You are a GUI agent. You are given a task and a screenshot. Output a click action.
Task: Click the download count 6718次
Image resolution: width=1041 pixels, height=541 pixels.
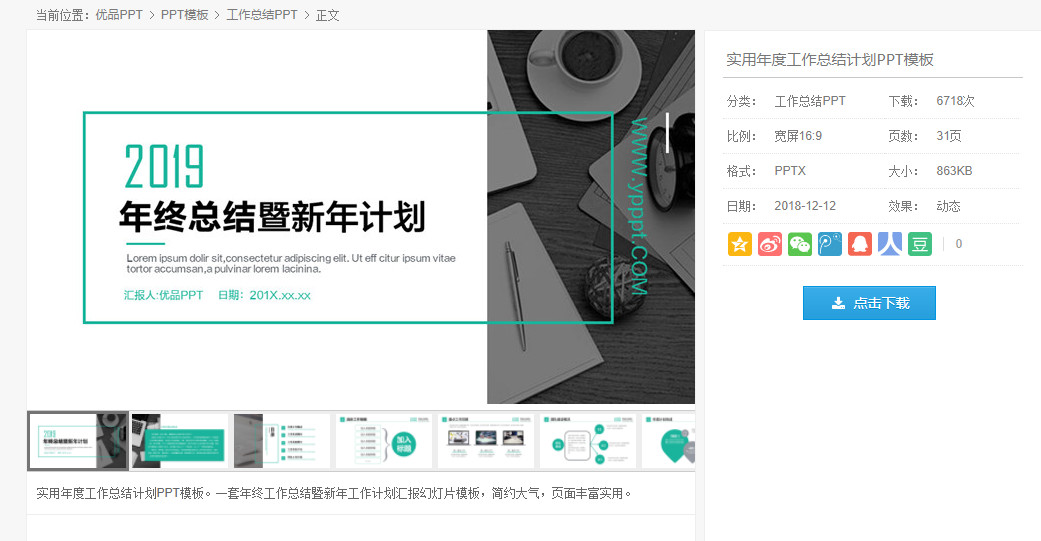pos(955,101)
